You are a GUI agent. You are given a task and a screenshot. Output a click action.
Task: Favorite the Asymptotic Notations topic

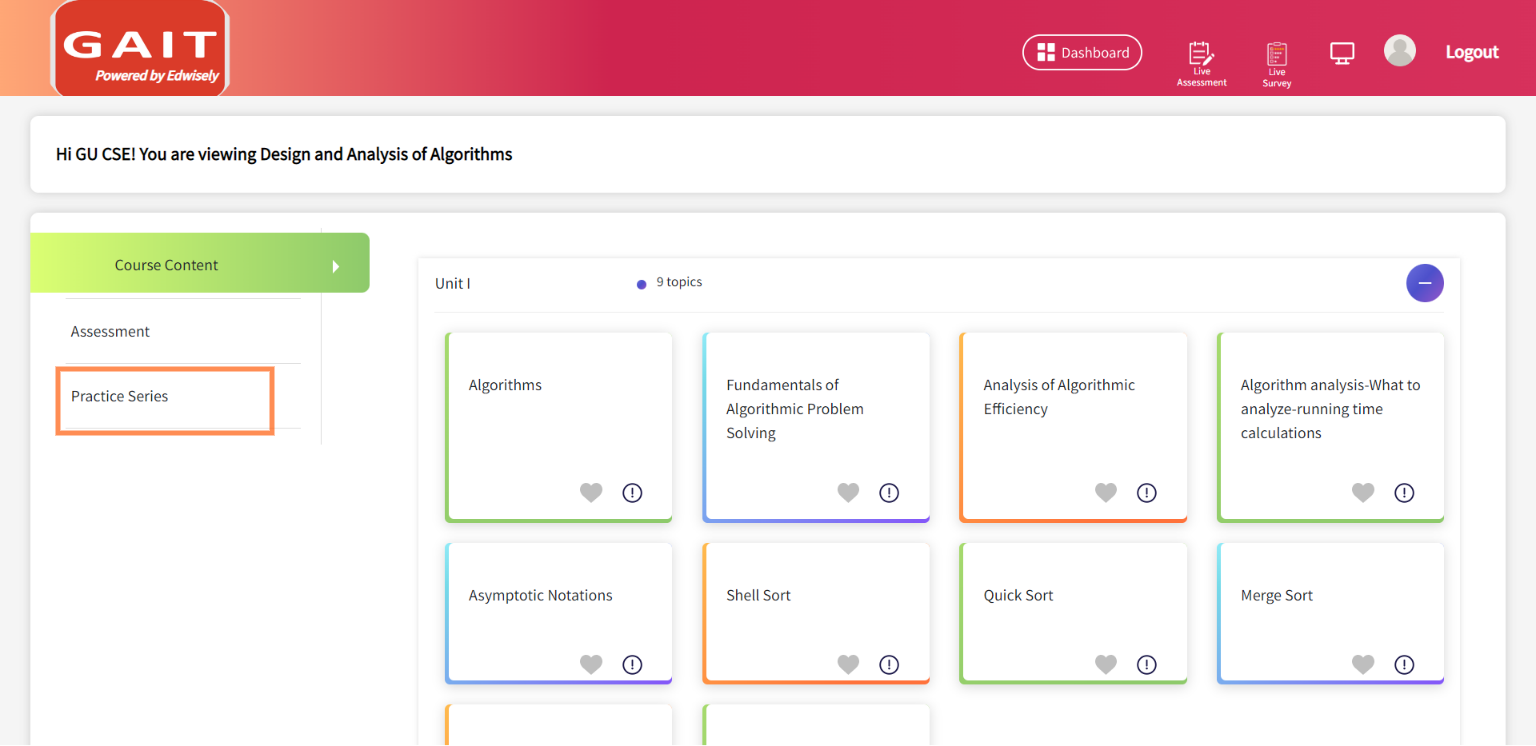591,664
